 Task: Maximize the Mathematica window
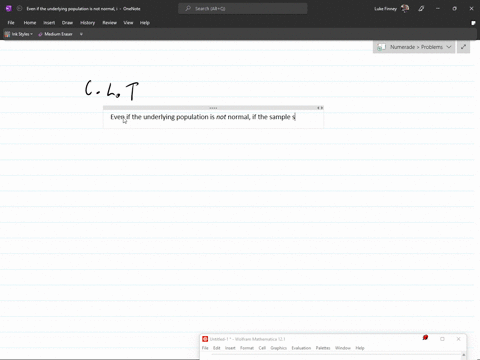(x=442, y=339)
